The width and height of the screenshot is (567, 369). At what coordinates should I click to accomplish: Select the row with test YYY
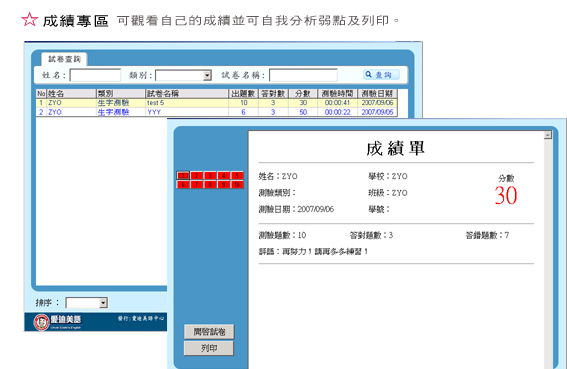coord(217,112)
